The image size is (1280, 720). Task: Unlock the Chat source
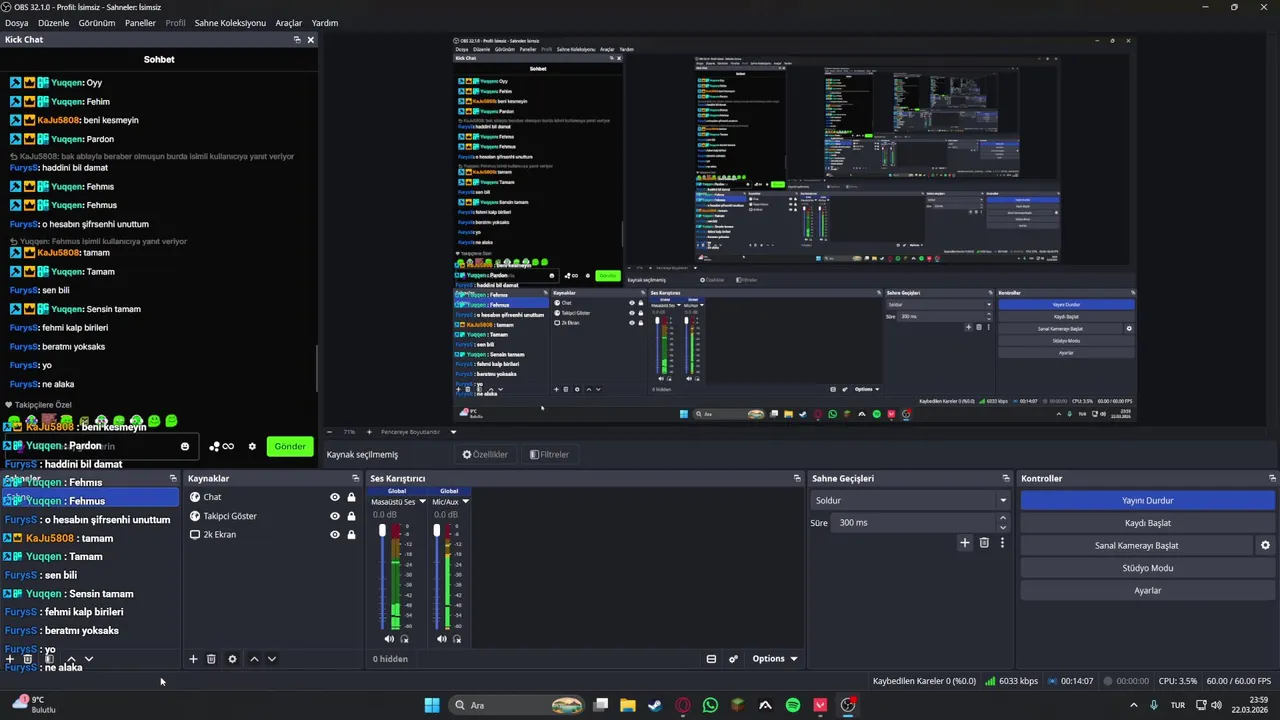point(351,497)
